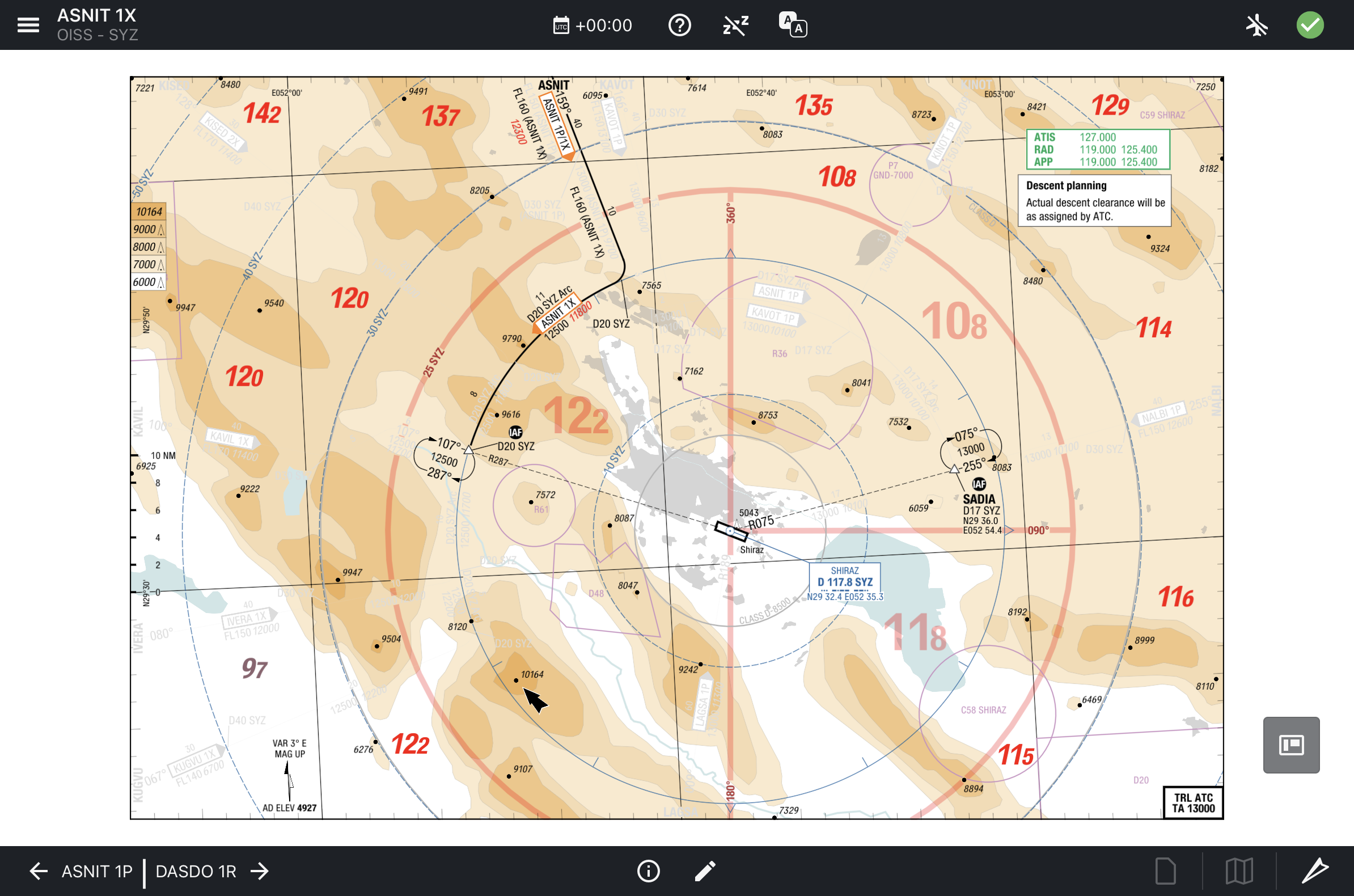The image size is (1354, 896).
Task: Click the 360° bearing label
Action: point(731,213)
